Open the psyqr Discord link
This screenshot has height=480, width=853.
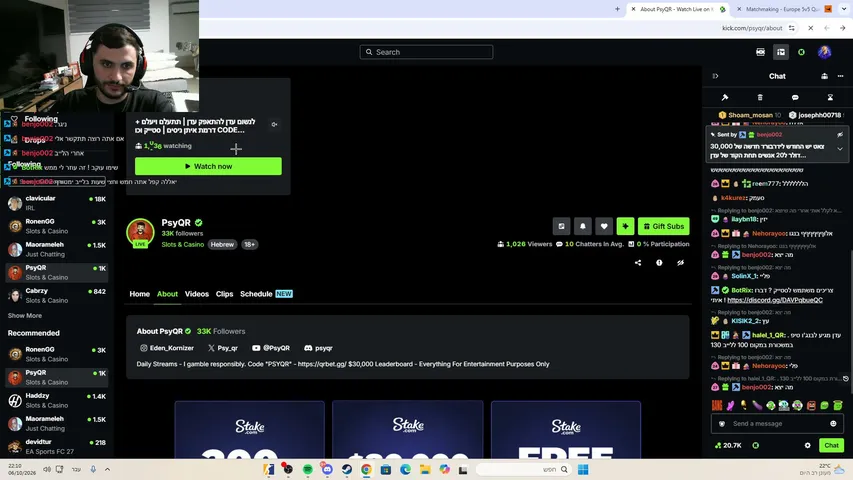point(318,348)
